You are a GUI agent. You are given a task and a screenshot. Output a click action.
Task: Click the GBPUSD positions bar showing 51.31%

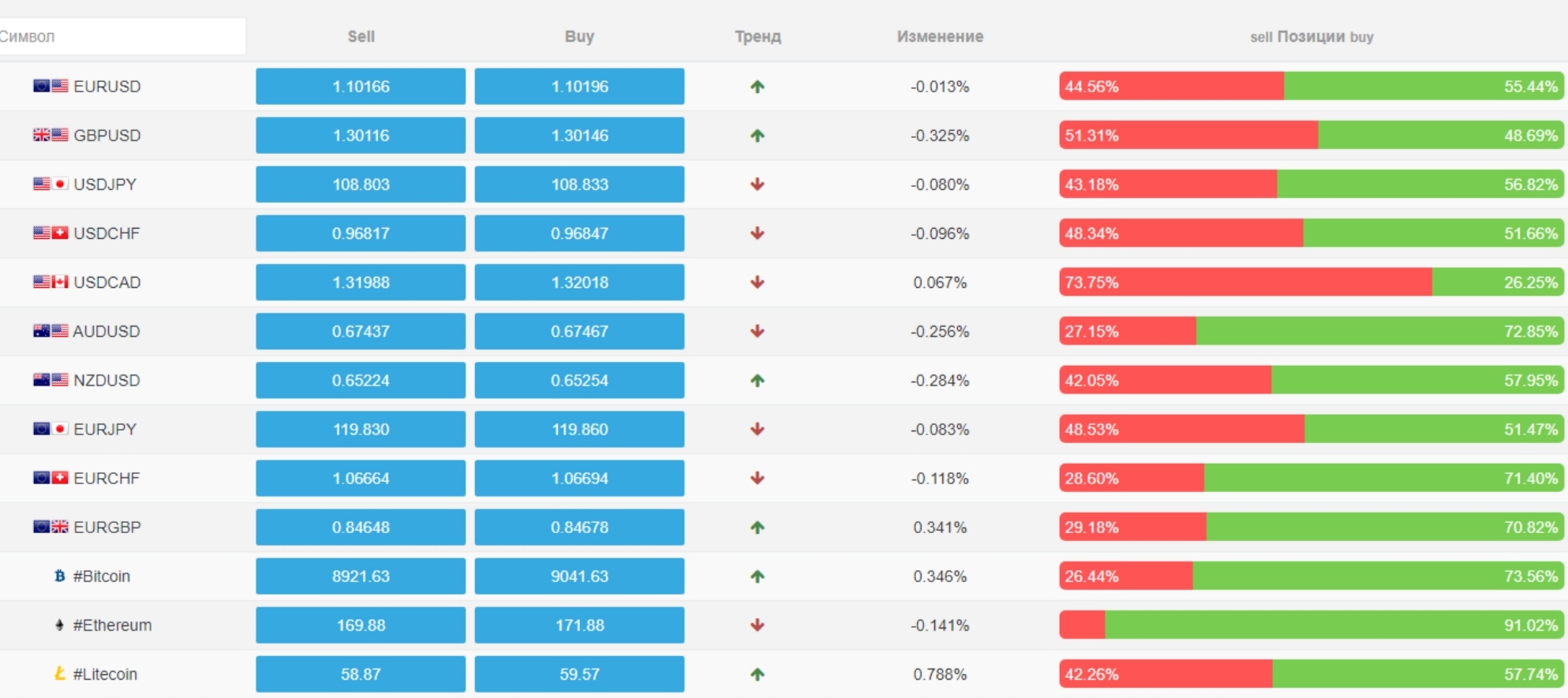tap(1311, 135)
